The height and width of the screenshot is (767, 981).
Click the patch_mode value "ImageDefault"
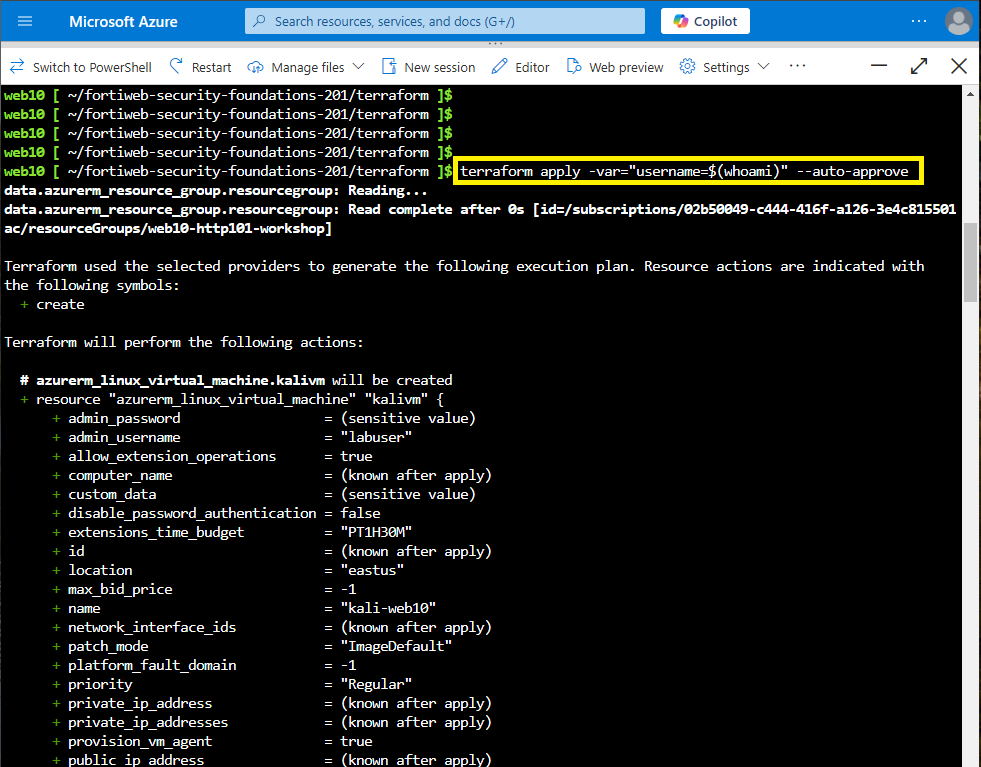tap(396, 646)
